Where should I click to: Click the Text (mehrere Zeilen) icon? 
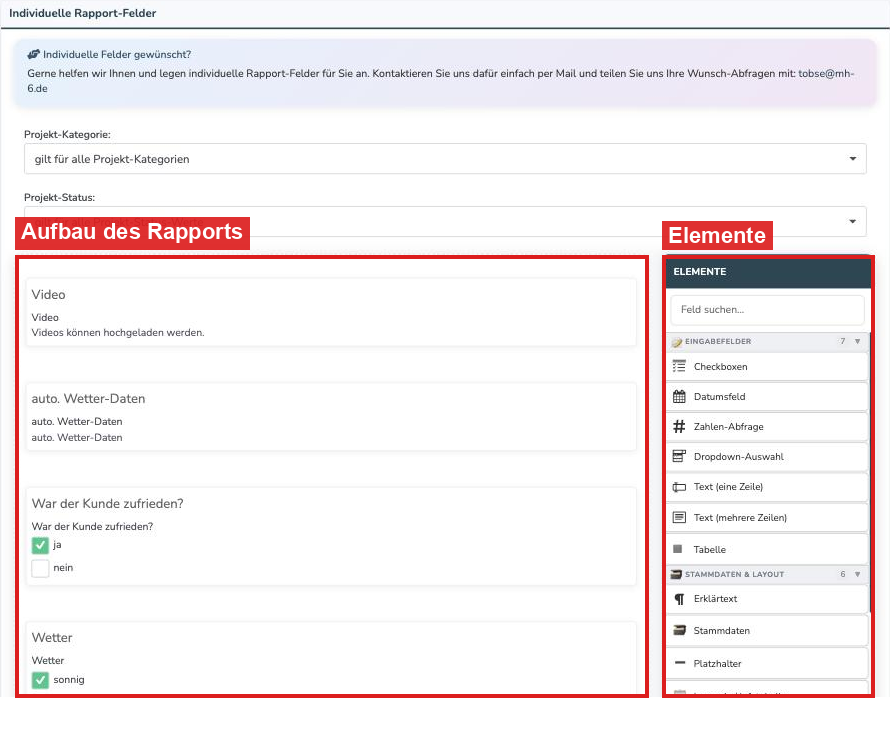click(679, 517)
